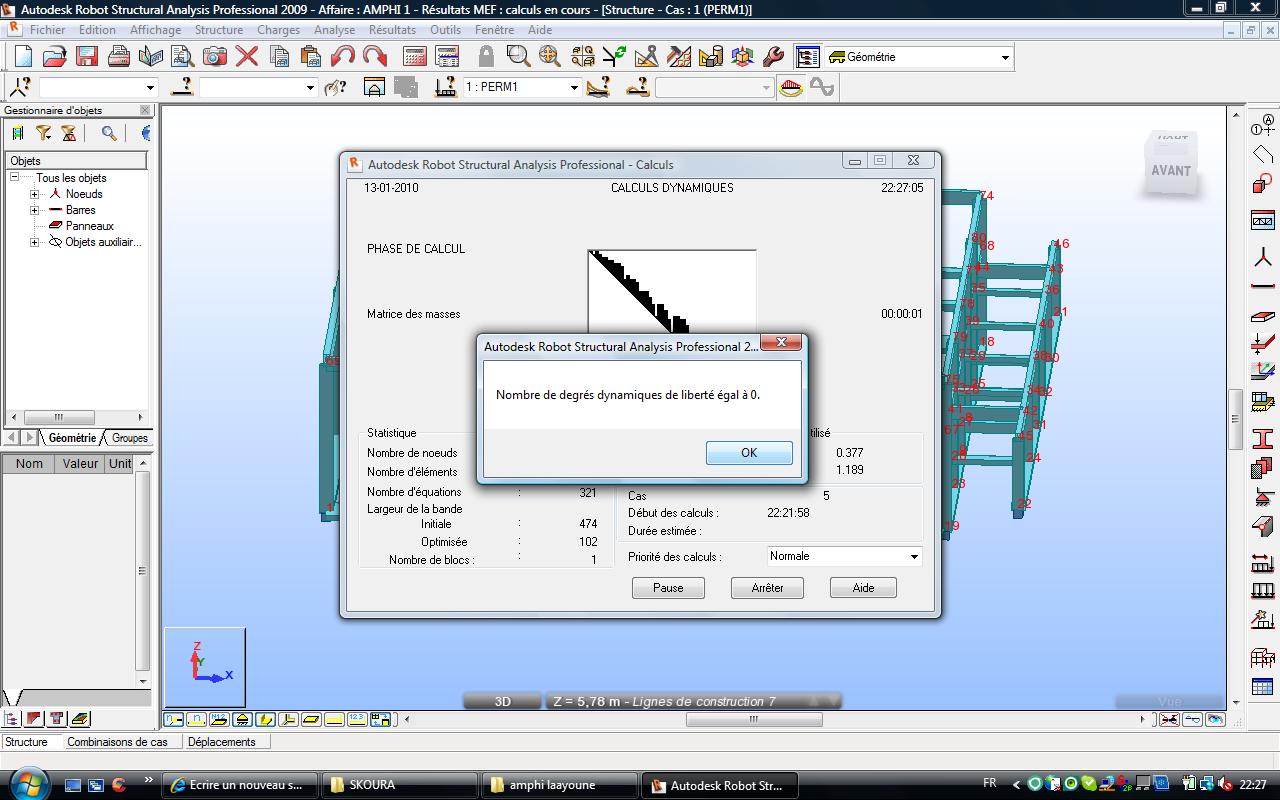The width and height of the screenshot is (1280, 800).
Task: Switch to the Groupes tab
Action: point(129,438)
